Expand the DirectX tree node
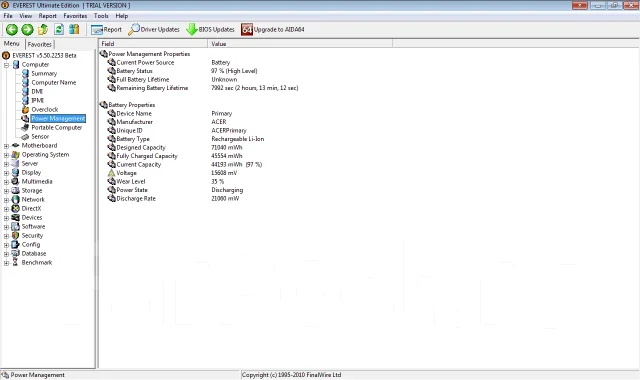The height and width of the screenshot is (380, 640). coord(6,209)
